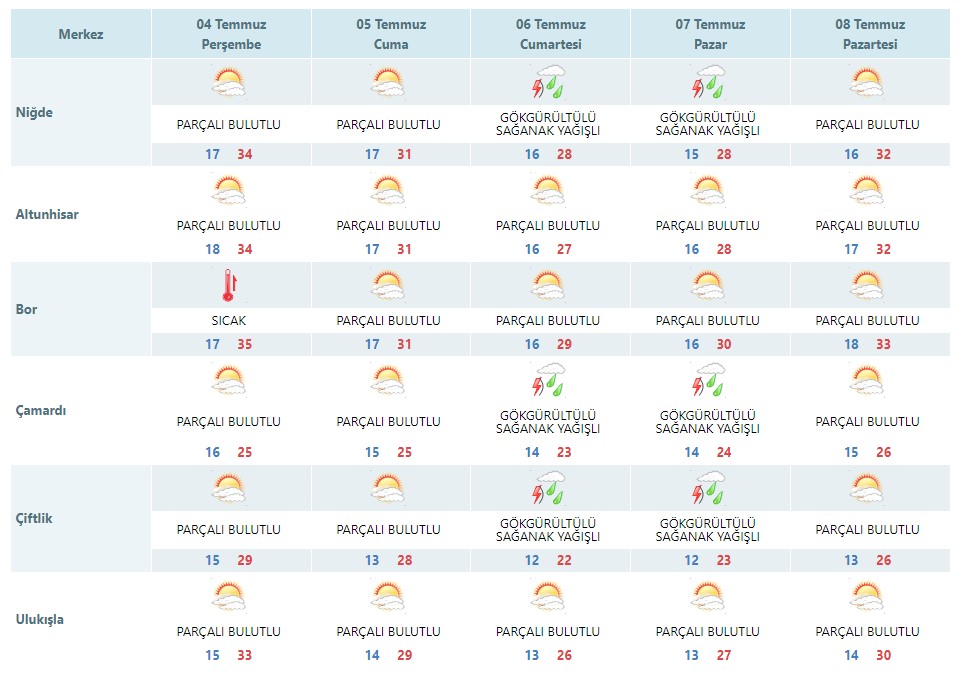The height and width of the screenshot is (689, 969).
Task: Click Niğde's thunderstorm icon on 07 Temmuz
Action: [708, 82]
